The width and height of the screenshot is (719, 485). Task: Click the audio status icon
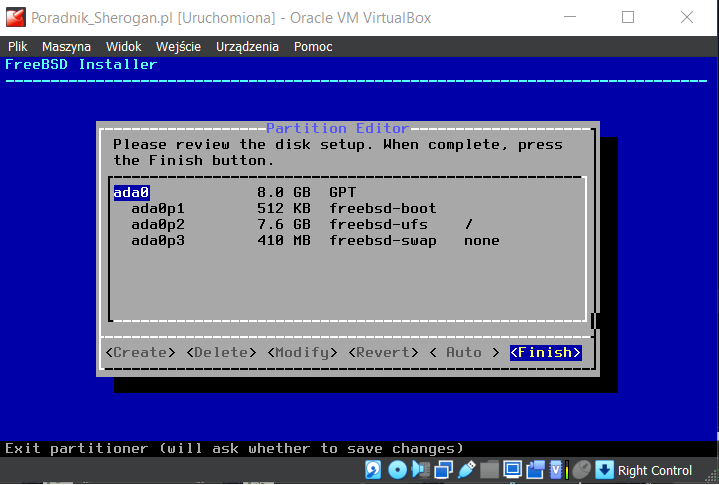pos(419,470)
